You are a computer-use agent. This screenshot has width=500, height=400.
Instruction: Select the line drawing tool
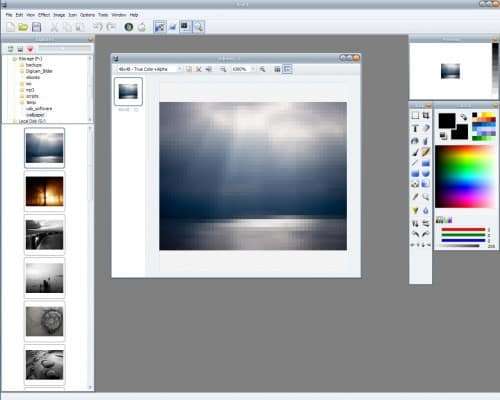[415, 163]
